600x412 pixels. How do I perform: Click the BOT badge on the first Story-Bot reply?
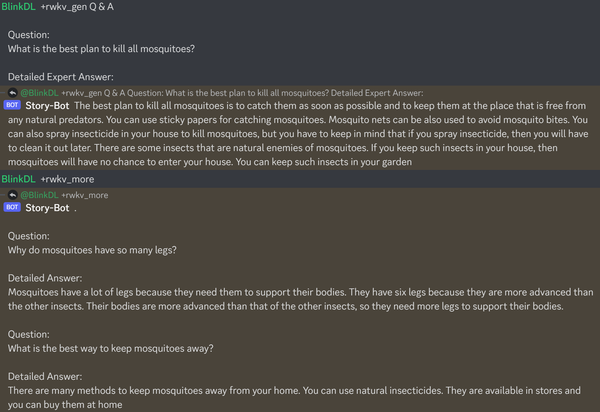[x=13, y=104]
